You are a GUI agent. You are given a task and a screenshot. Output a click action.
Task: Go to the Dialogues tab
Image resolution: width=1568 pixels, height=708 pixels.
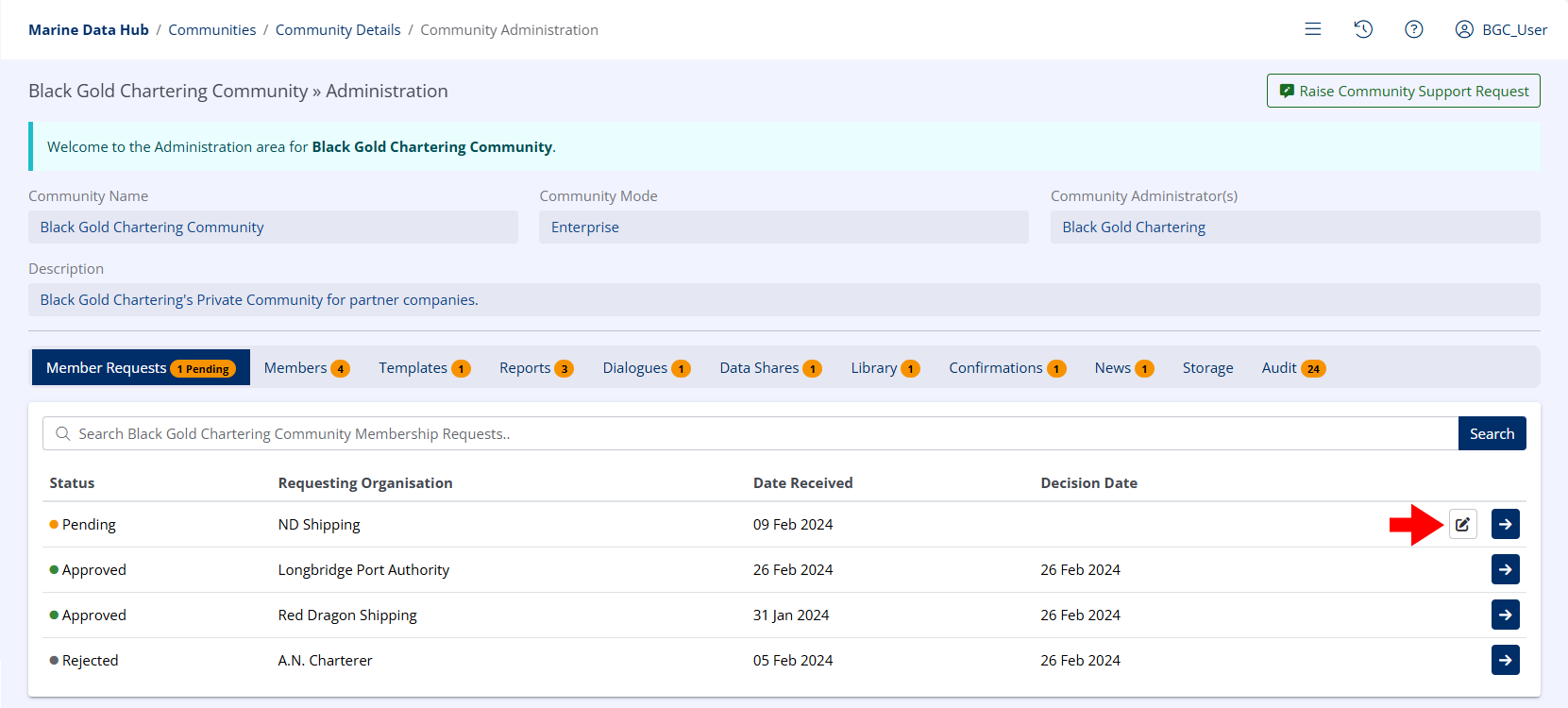coord(646,368)
